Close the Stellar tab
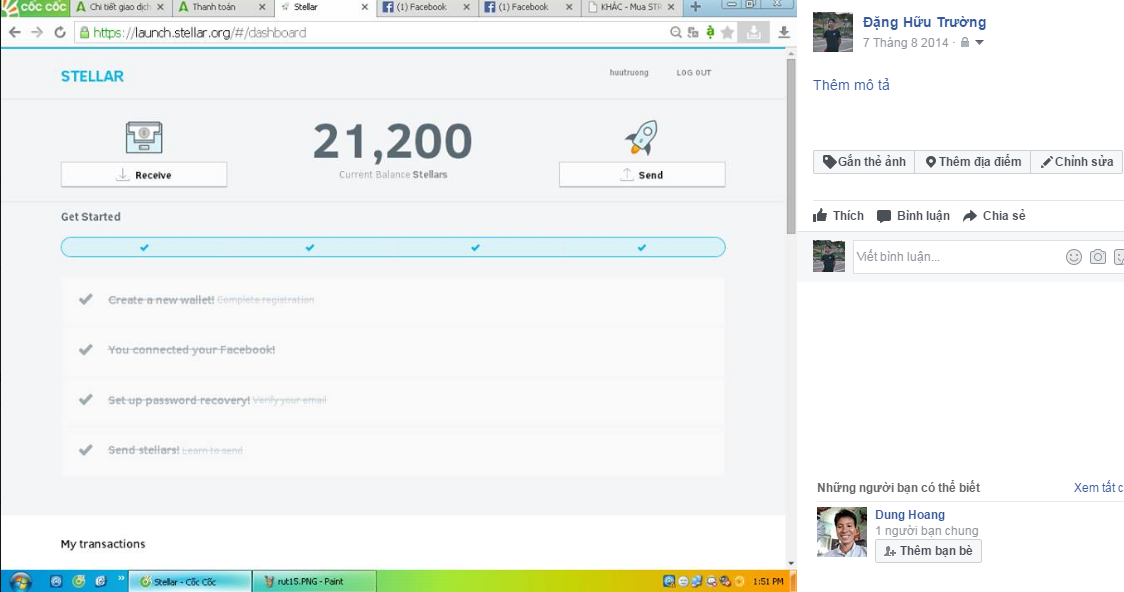Image resolution: width=1124 pixels, height=592 pixels. pos(364,7)
